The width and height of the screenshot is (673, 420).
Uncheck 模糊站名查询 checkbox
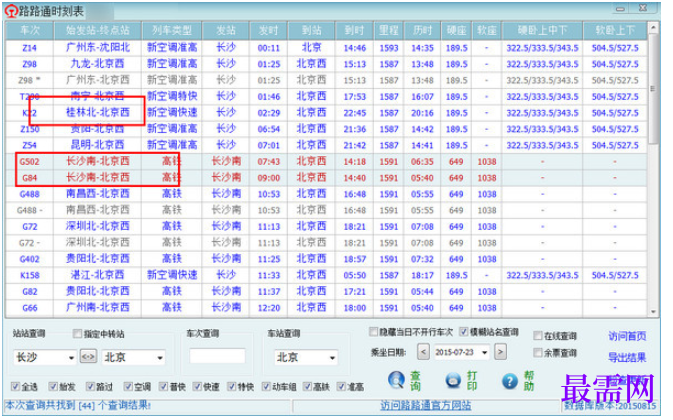coord(464,332)
